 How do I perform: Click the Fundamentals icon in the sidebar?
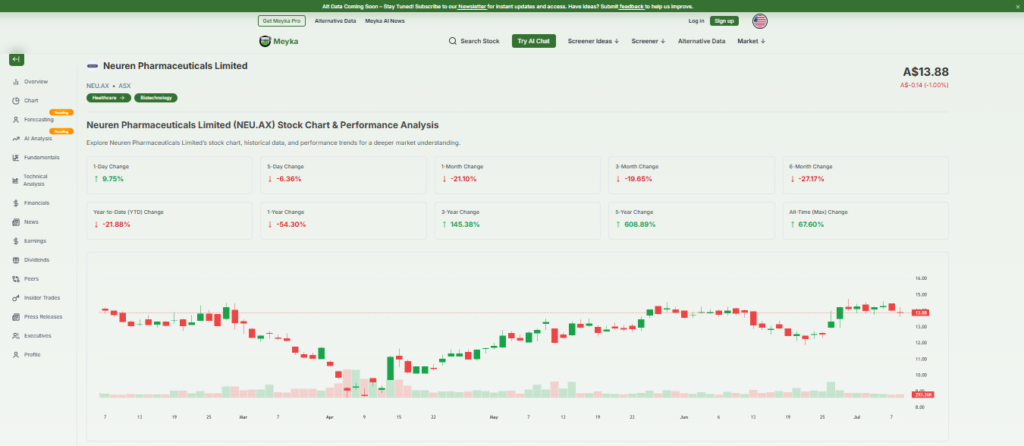pyautogui.click(x=16, y=157)
